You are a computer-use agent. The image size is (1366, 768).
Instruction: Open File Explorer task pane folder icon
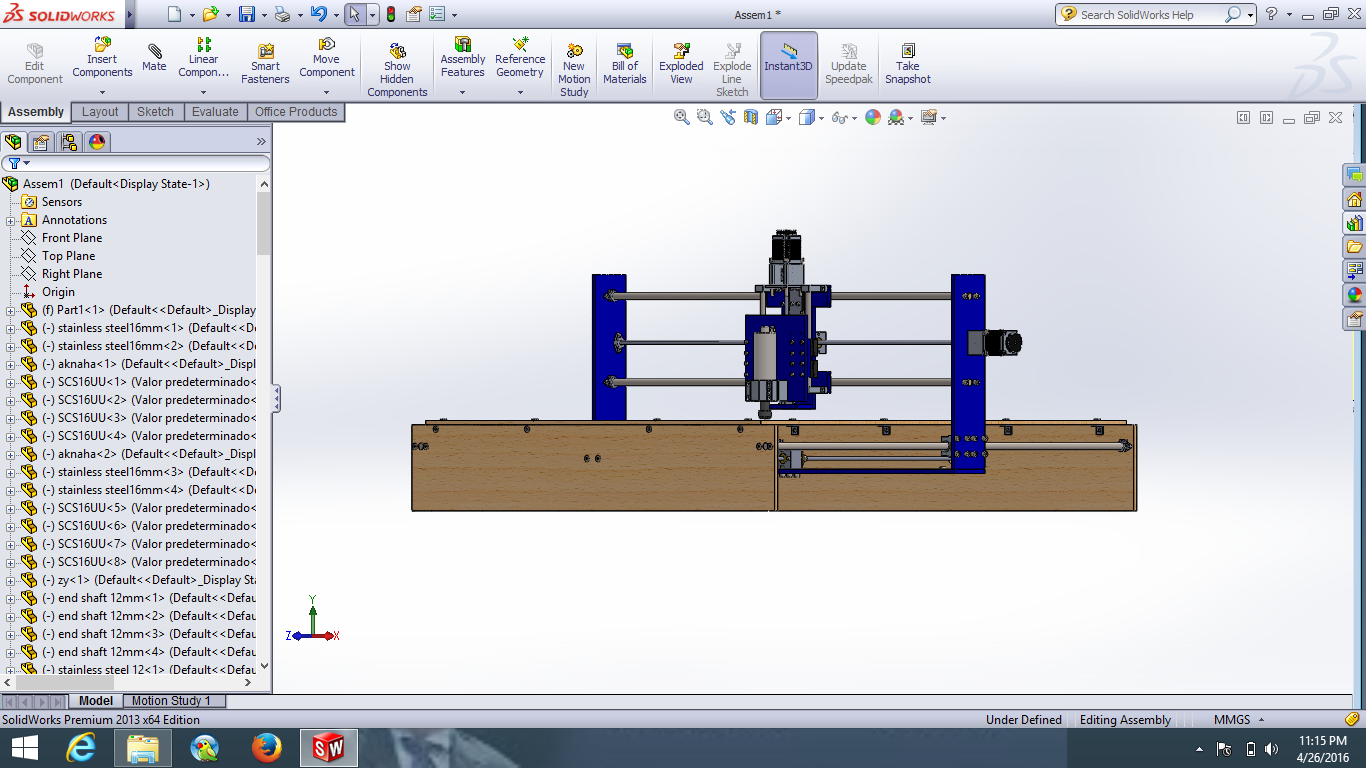[1354, 247]
